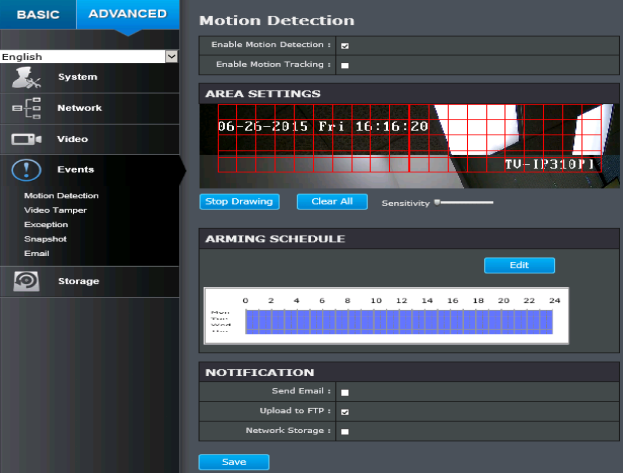This screenshot has height=474, width=624.
Task: Click the Video camera icon
Action: click(26, 139)
